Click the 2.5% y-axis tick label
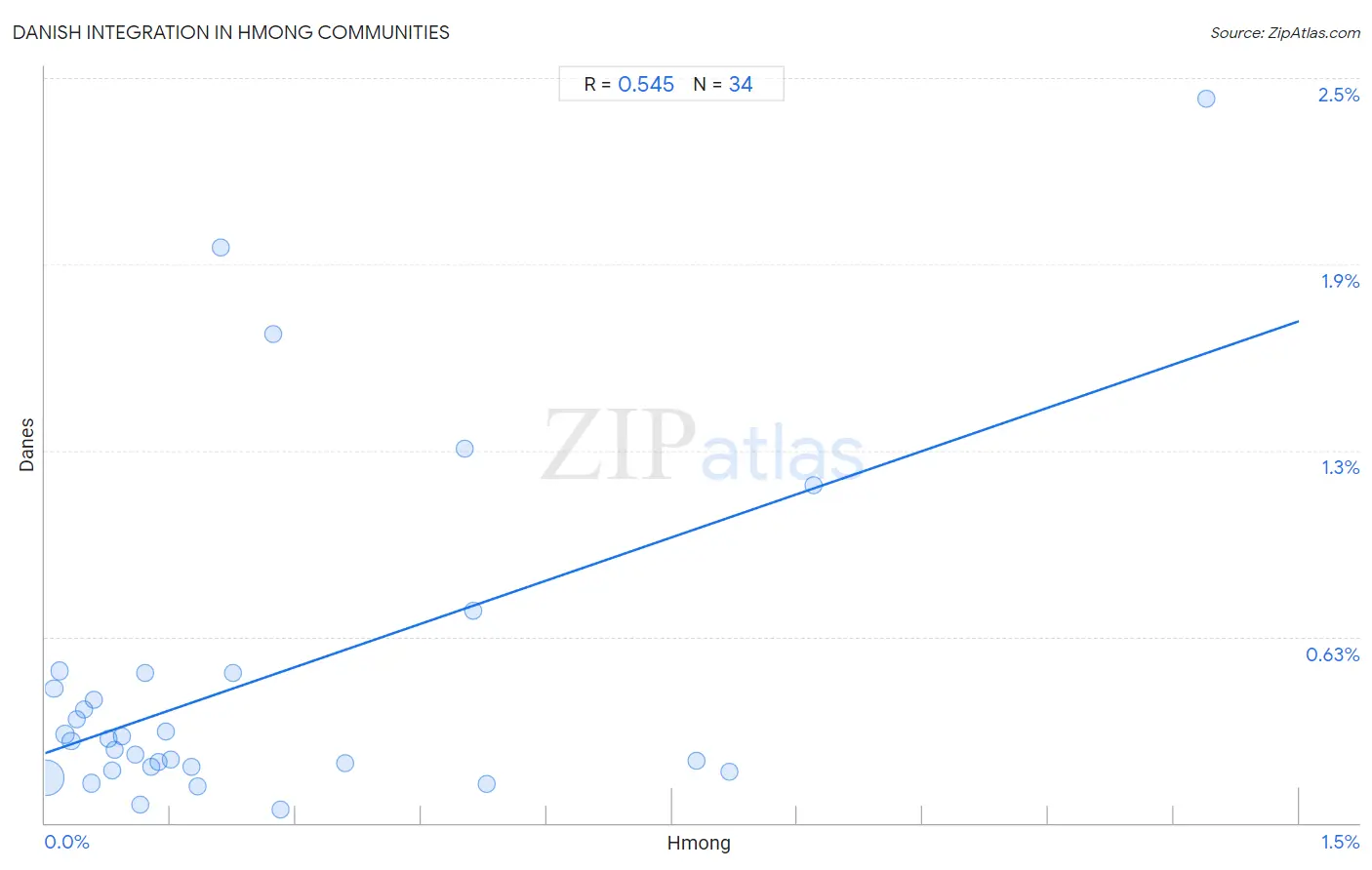 (x=1339, y=95)
